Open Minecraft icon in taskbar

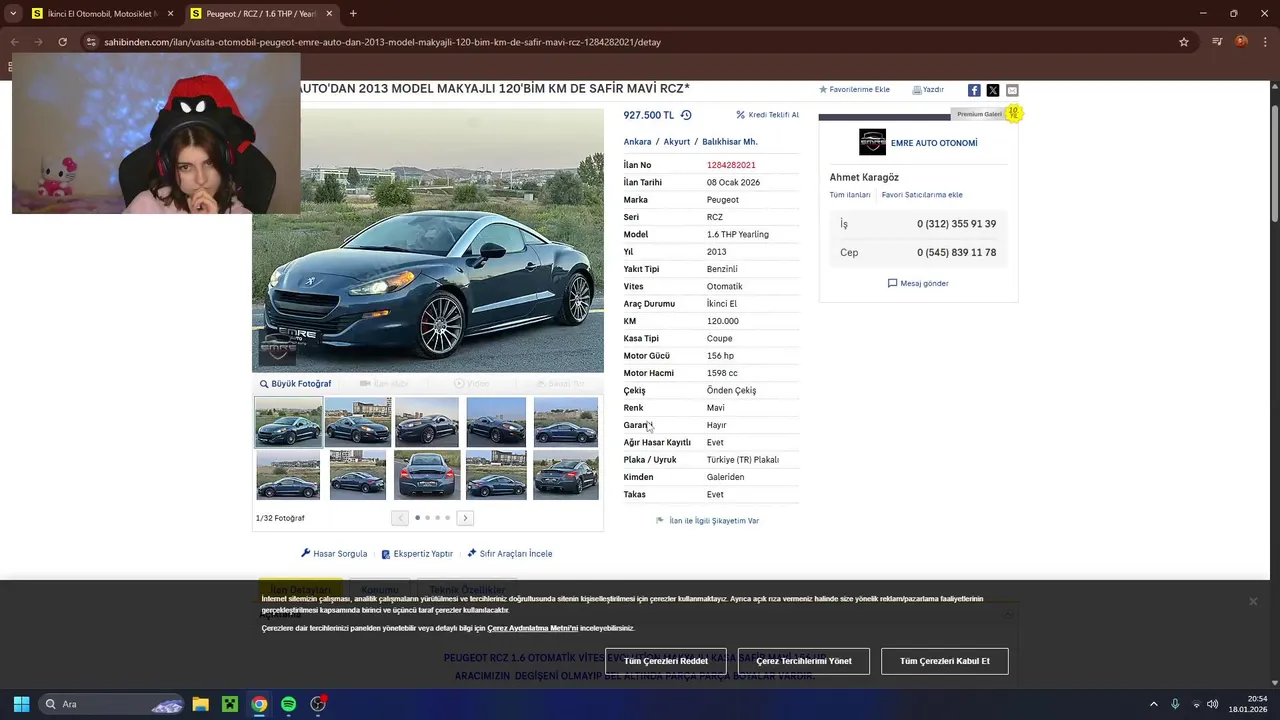point(230,704)
